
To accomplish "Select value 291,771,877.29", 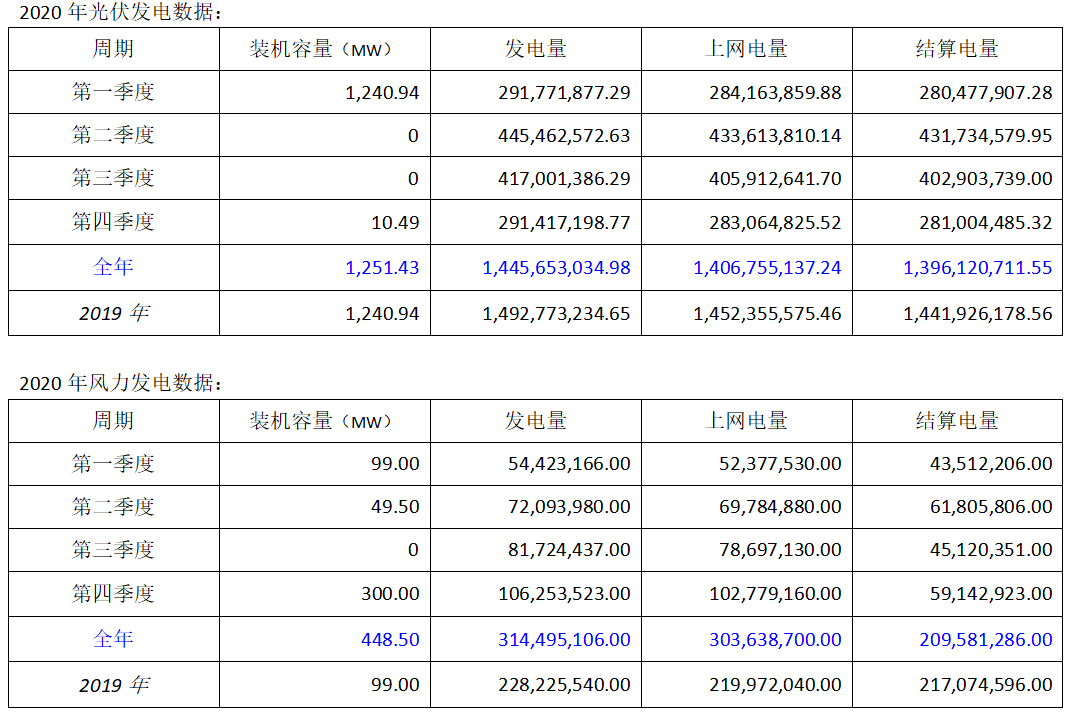I will click(x=564, y=92).
